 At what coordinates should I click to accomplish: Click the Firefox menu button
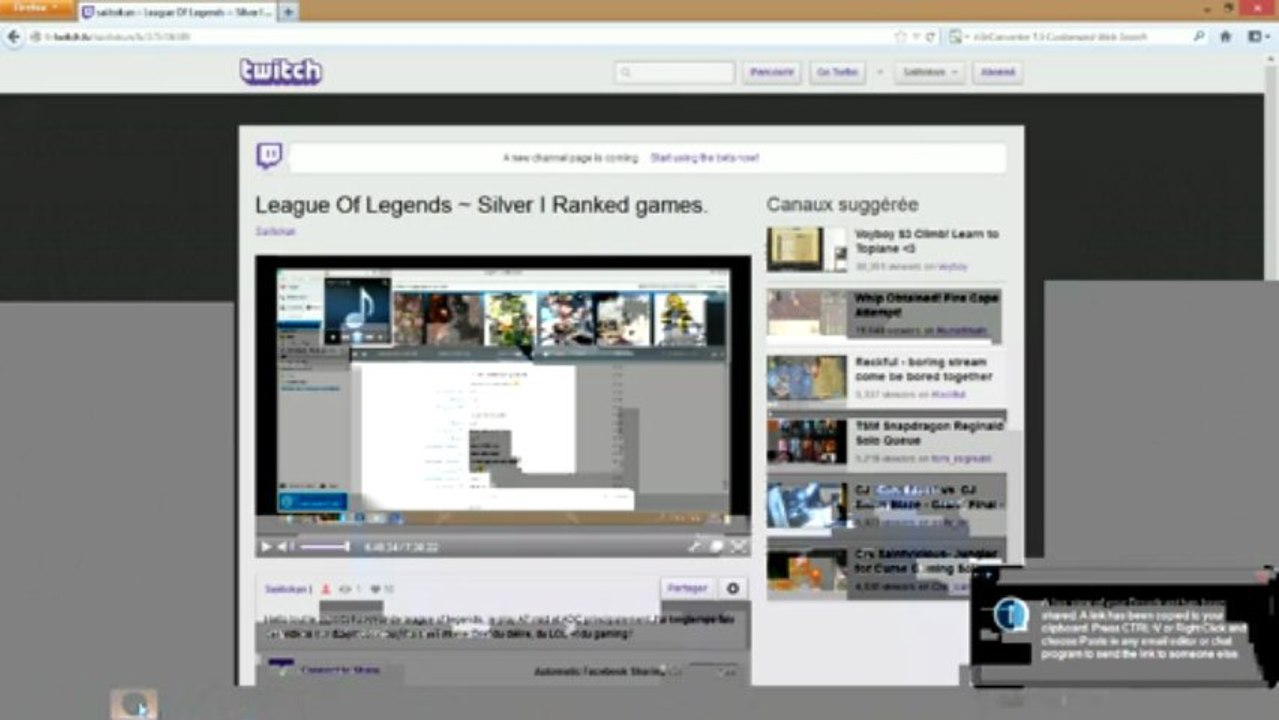click(x=37, y=8)
